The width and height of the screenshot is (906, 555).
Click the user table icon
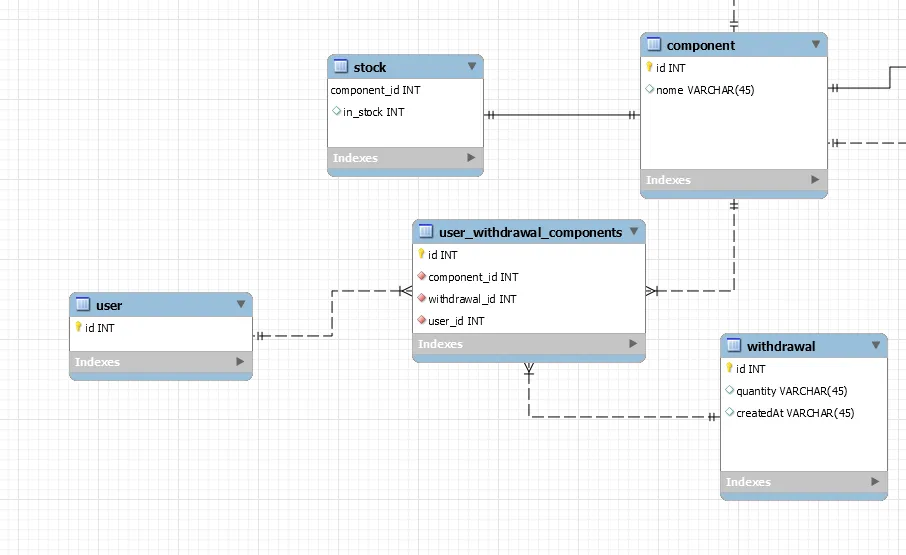83,304
